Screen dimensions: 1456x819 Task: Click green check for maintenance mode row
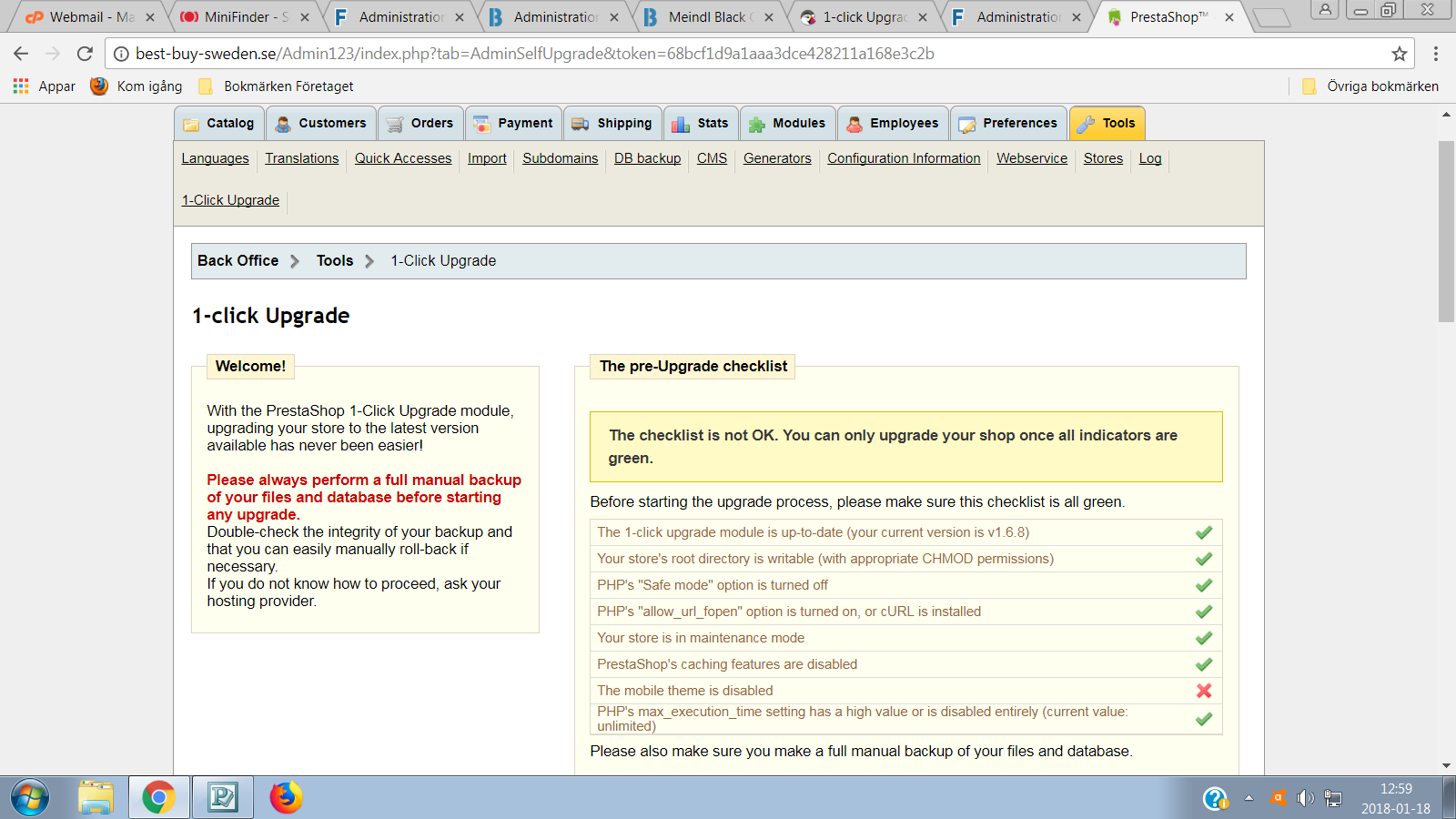point(1204,638)
